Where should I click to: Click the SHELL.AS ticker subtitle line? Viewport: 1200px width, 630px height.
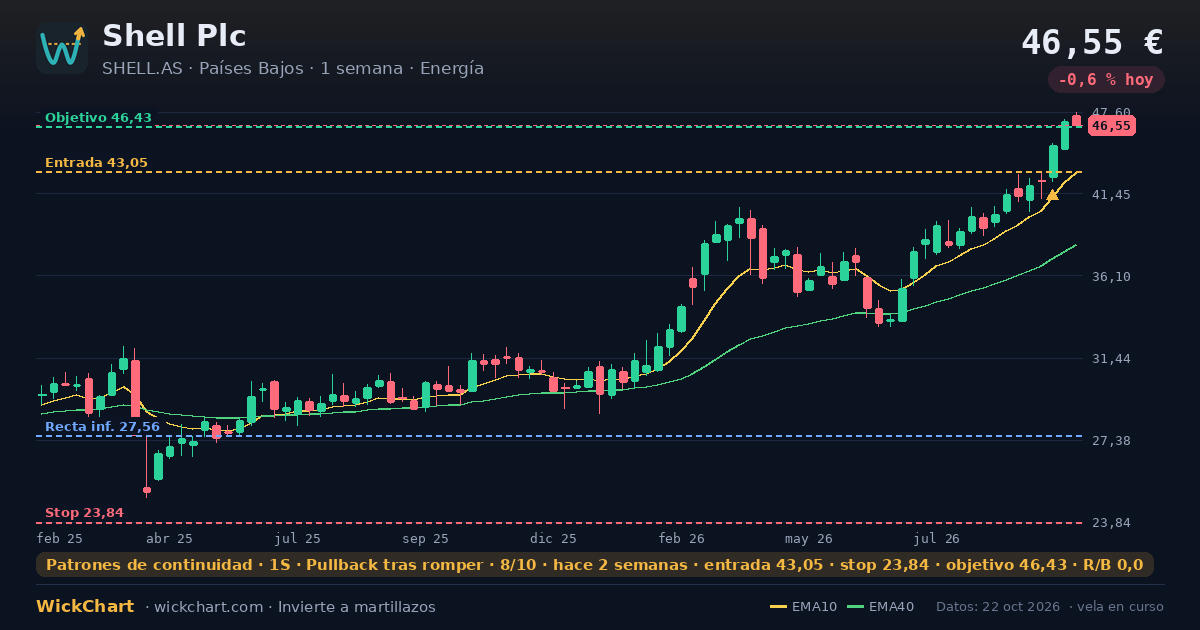coord(293,69)
